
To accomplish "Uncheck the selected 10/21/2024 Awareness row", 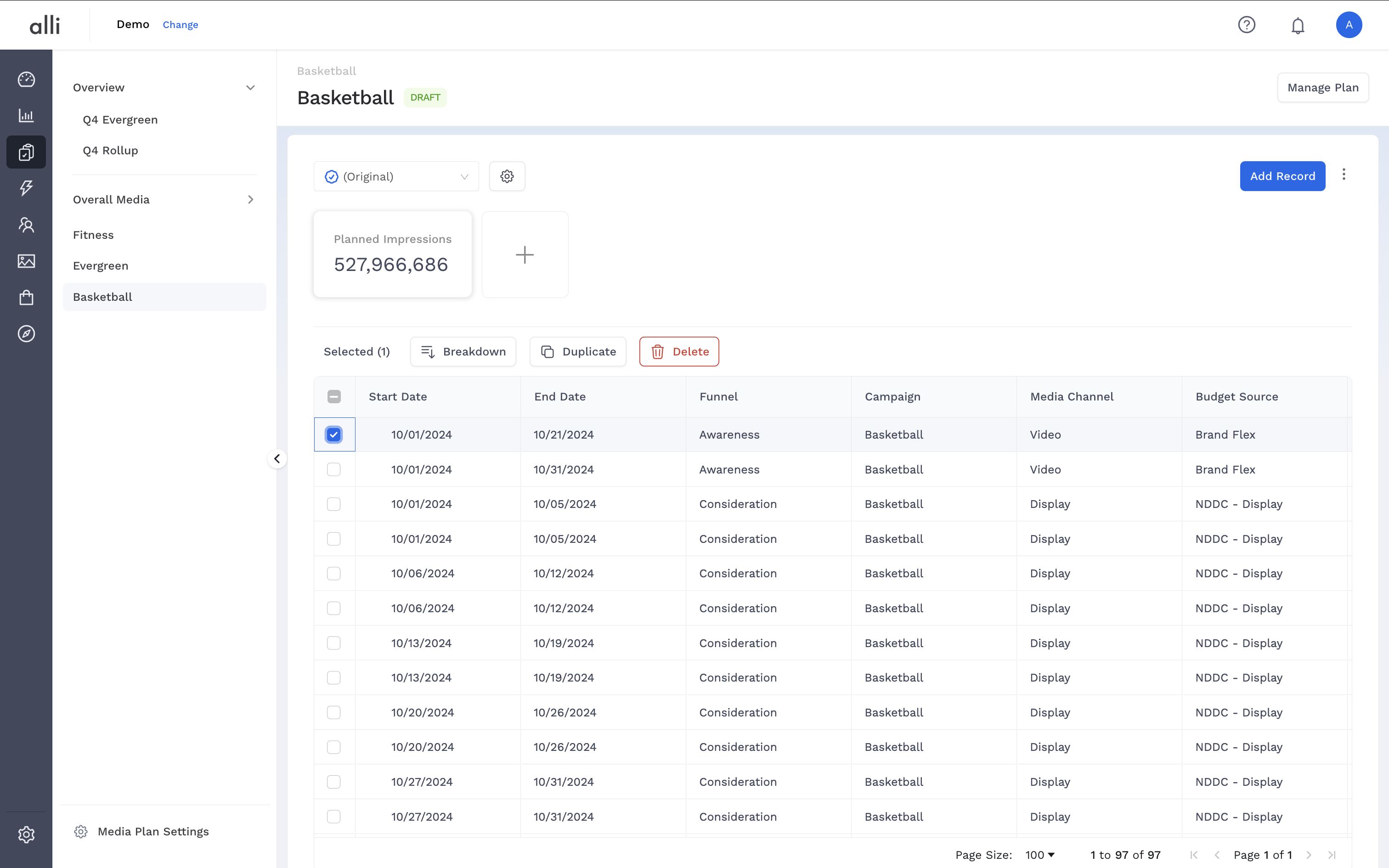I will (x=333, y=434).
